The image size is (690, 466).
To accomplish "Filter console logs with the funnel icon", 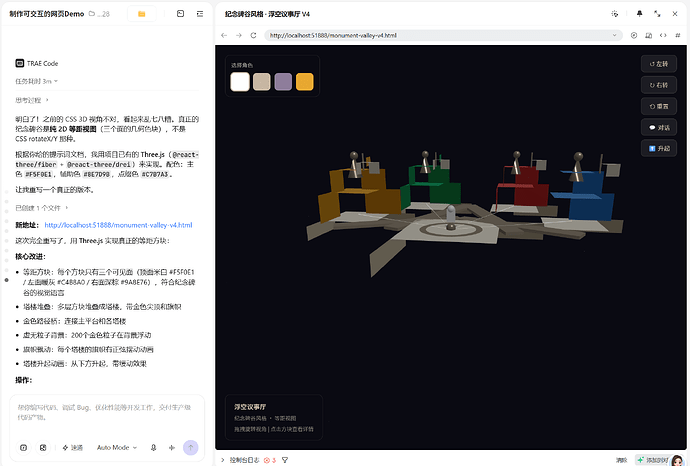I will pyautogui.click(x=285, y=460).
